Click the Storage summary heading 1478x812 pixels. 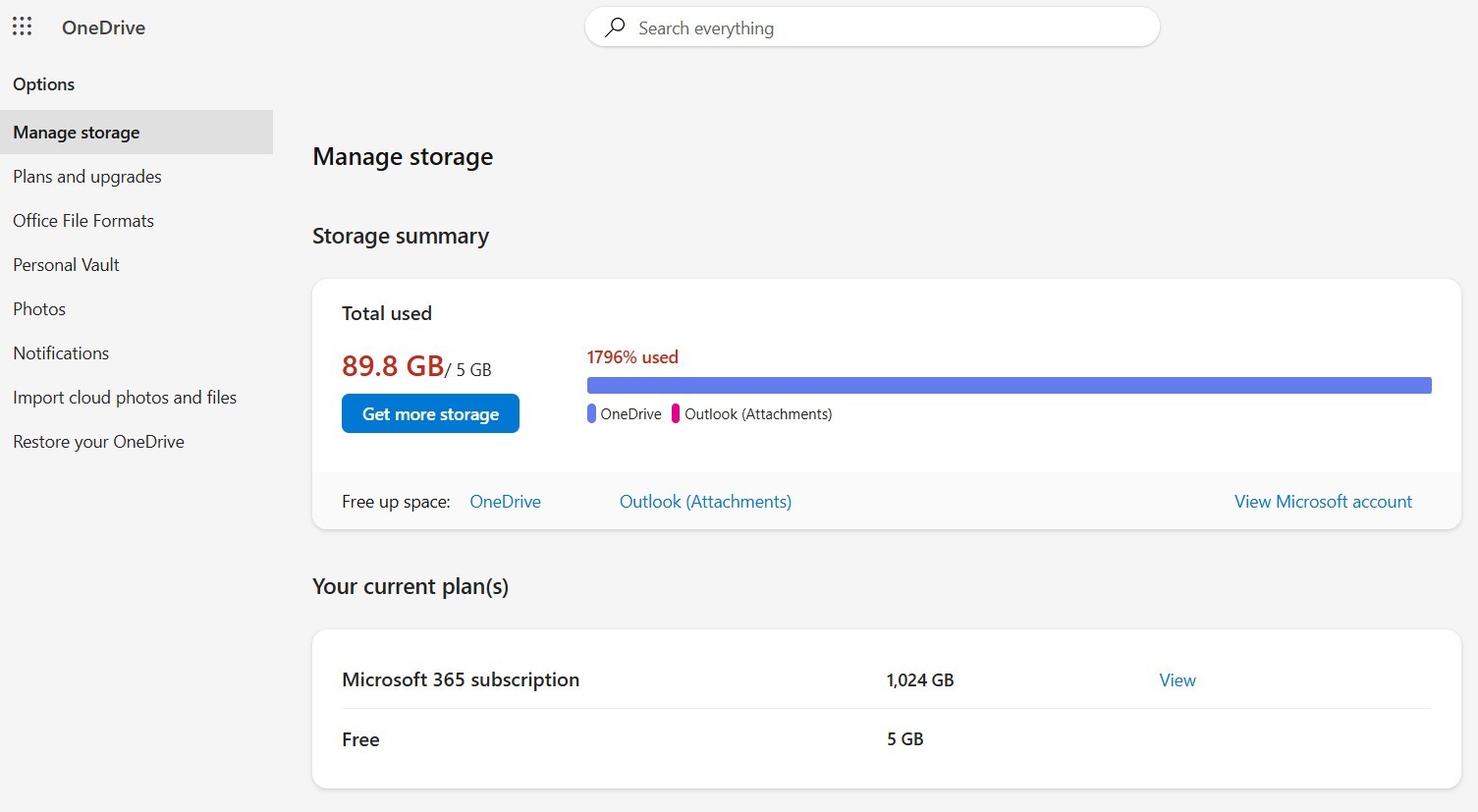(x=401, y=236)
